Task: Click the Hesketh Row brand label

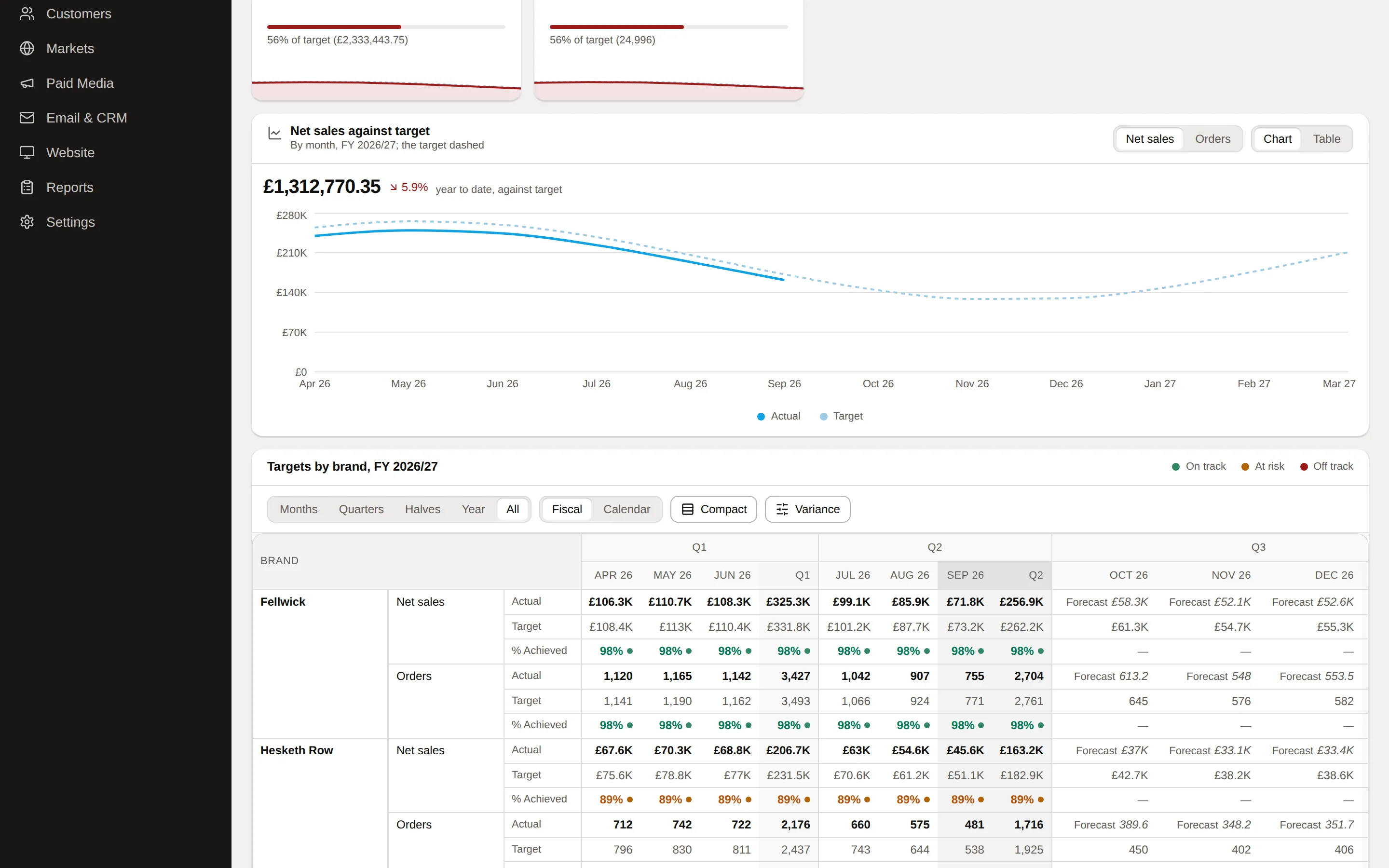Action: point(296,750)
